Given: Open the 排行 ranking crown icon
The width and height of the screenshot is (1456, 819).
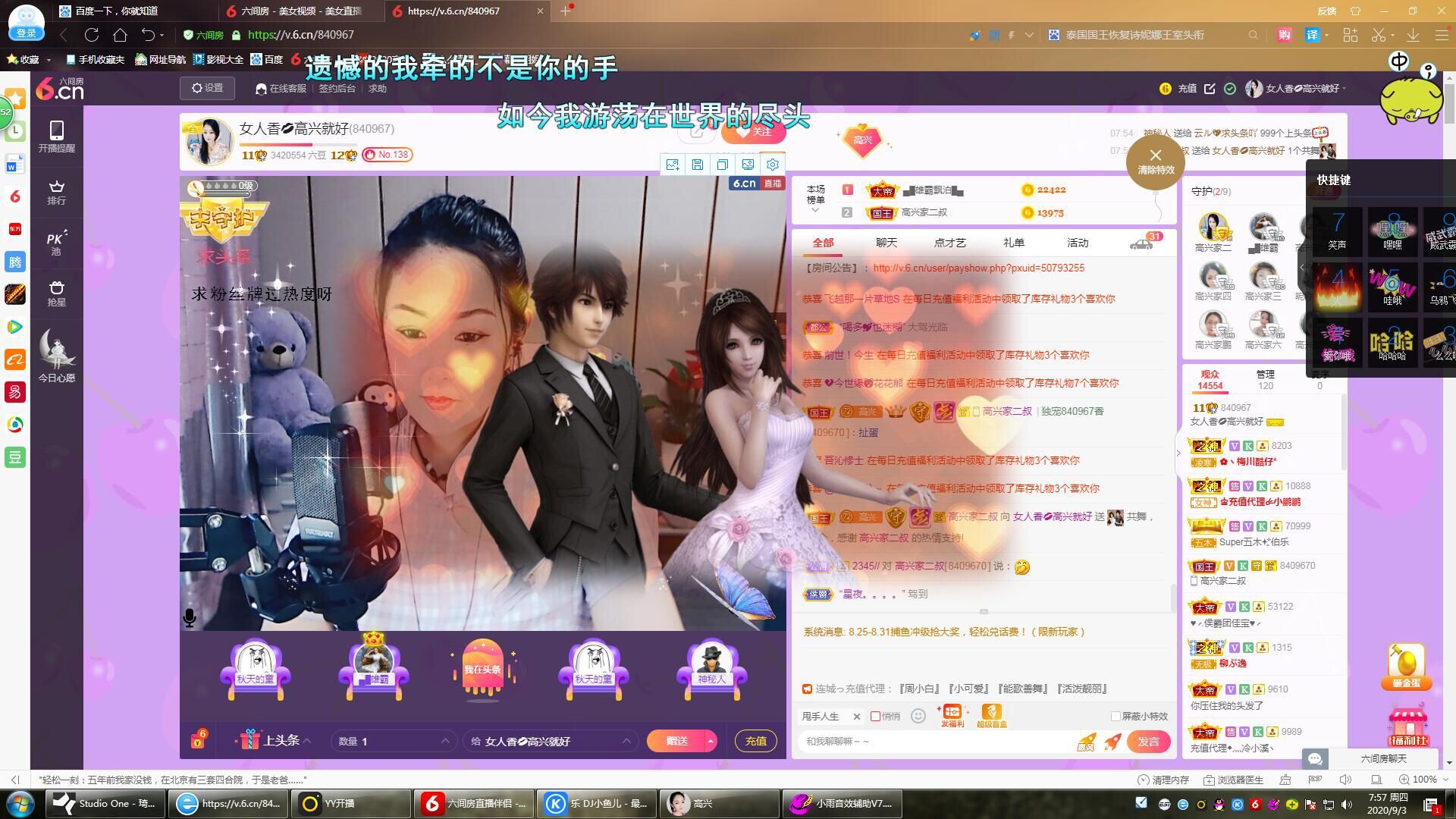Looking at the screenshot, I should [x=57, y=193].
